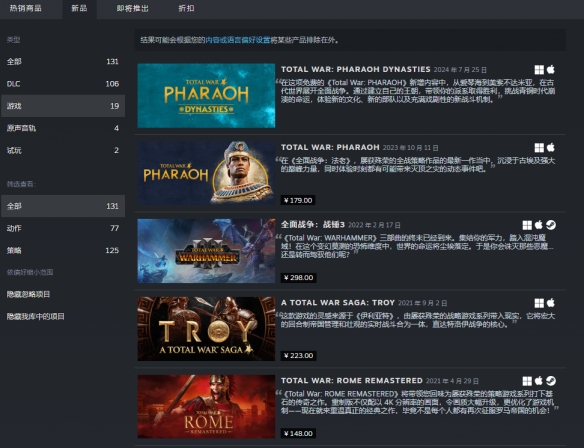Open Warhammer III thumbnail image
This screenshot has width=584, height=448.
coord(206,251)
